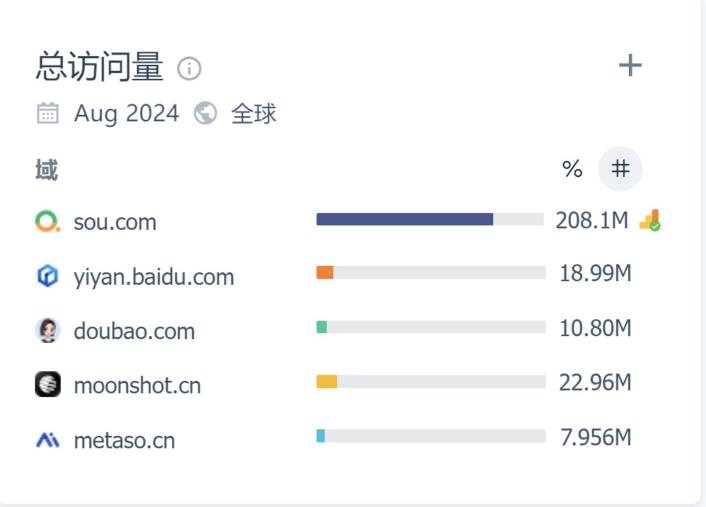Click the doubao.com avatar icon
The height and width of the screenshot is (507, 706).
[47, 330]
